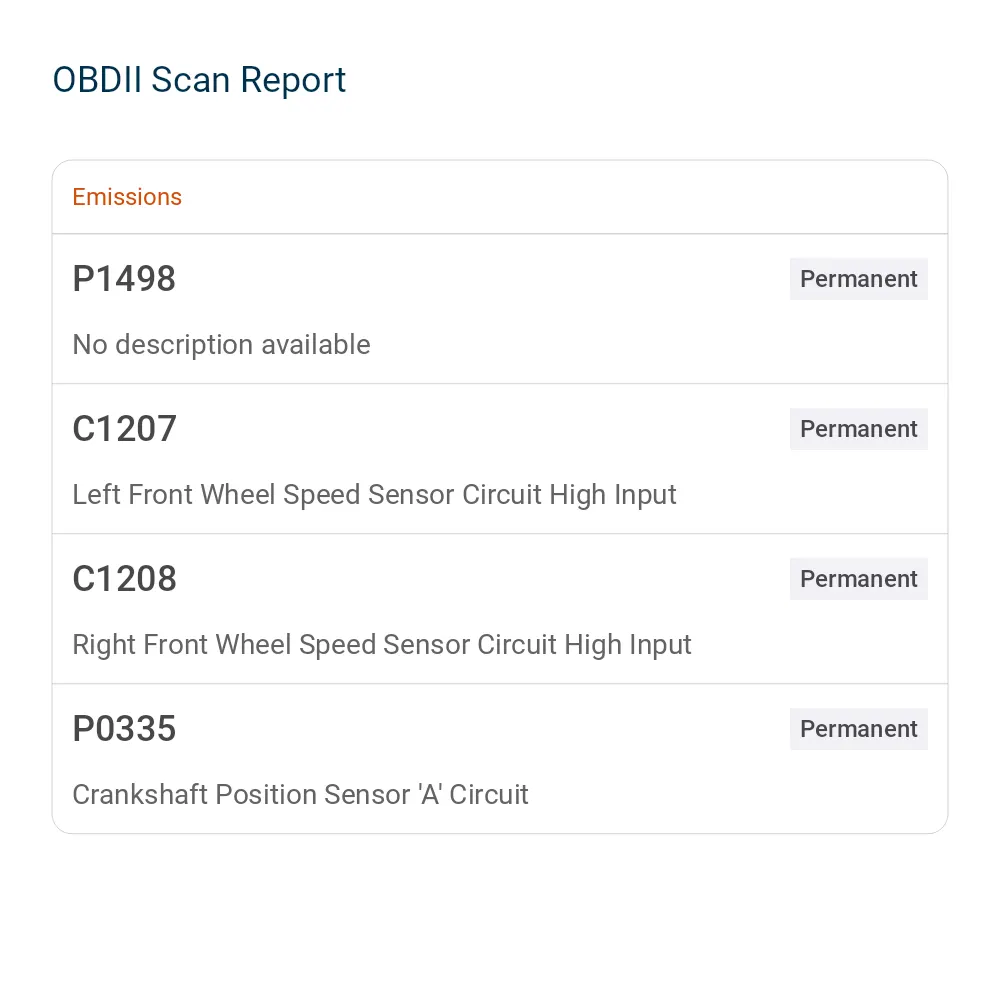Select the 'No description available' text

coord(221,344)
